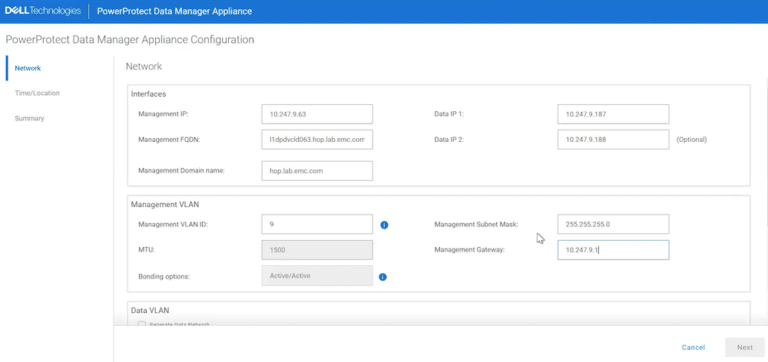Viewport: 768px width, 362px height.
Task: Edit the Management IP field
Action: point(317,114)
